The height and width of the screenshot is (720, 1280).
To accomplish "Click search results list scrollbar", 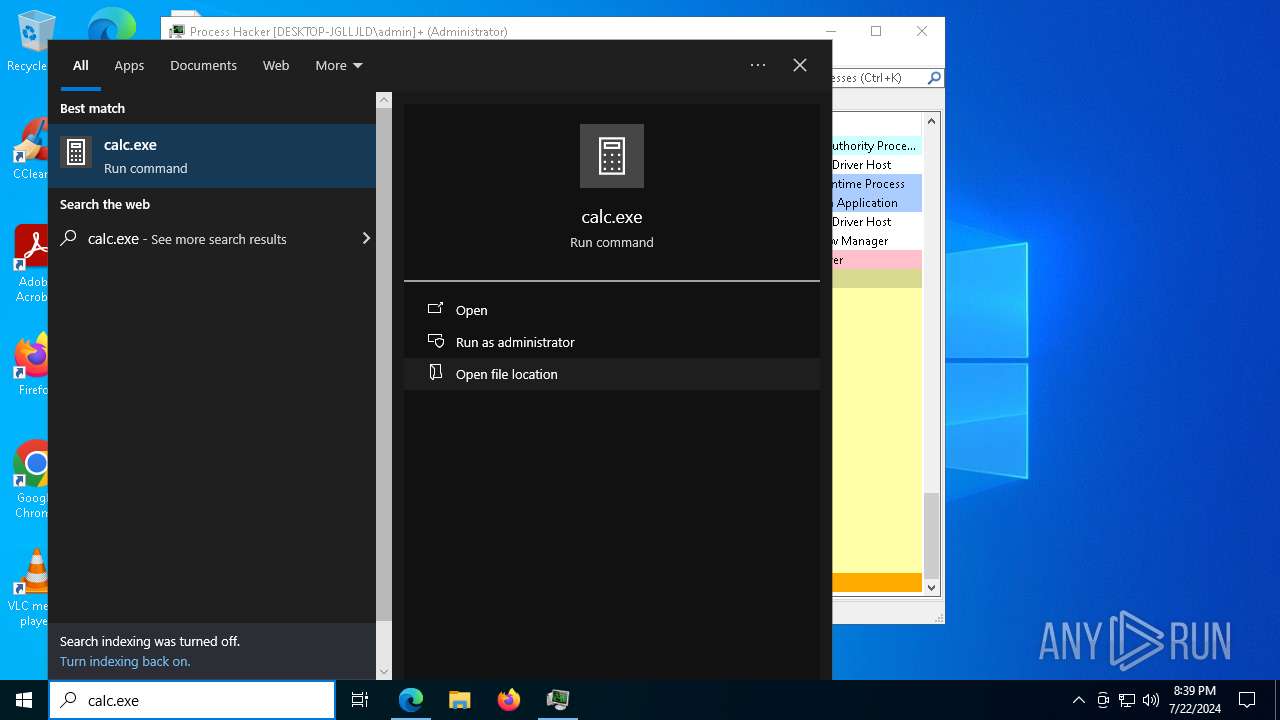I will click(x=384, y=365).
